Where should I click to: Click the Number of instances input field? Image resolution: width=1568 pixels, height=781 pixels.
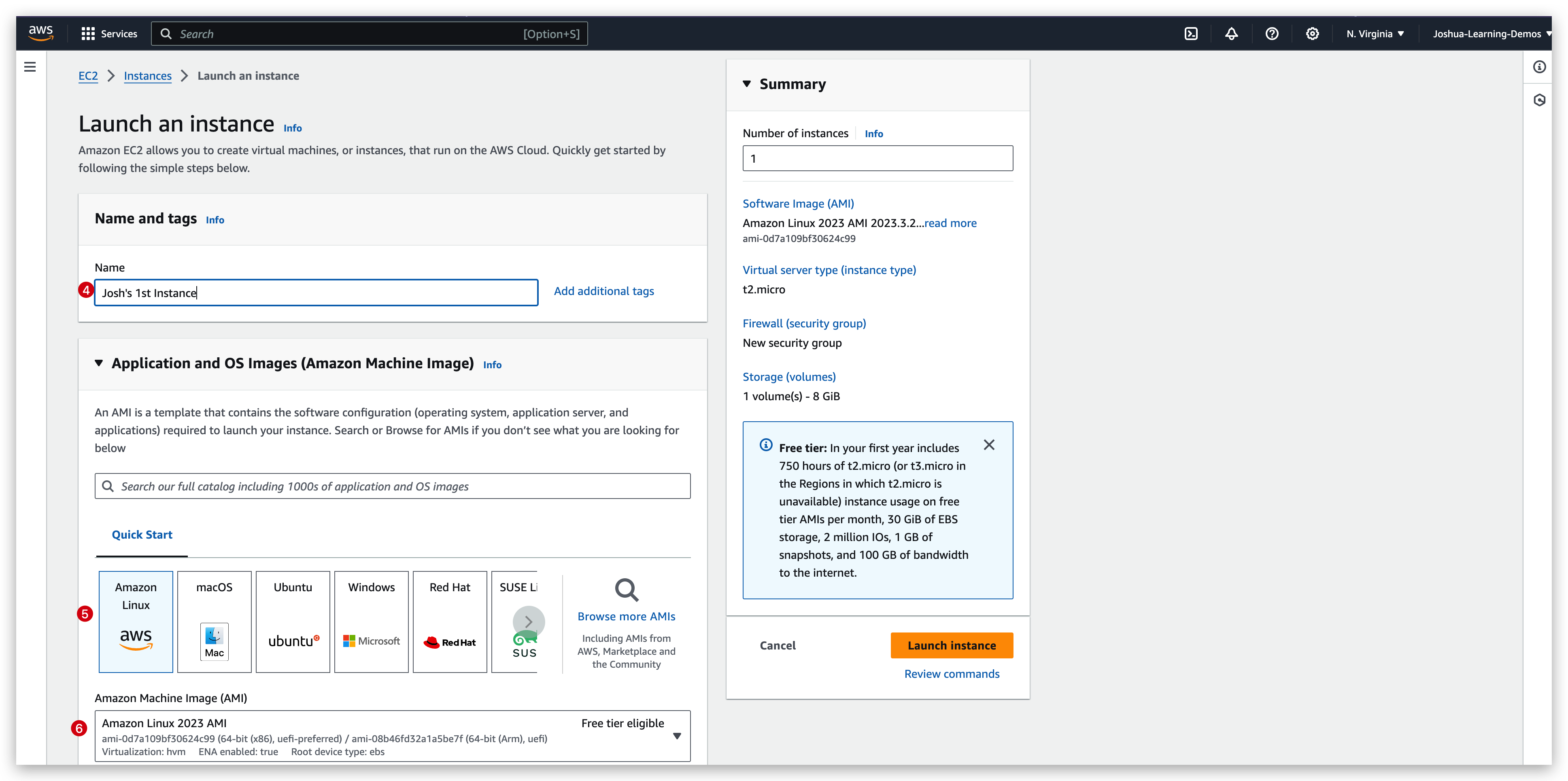[x=877, y=158]
